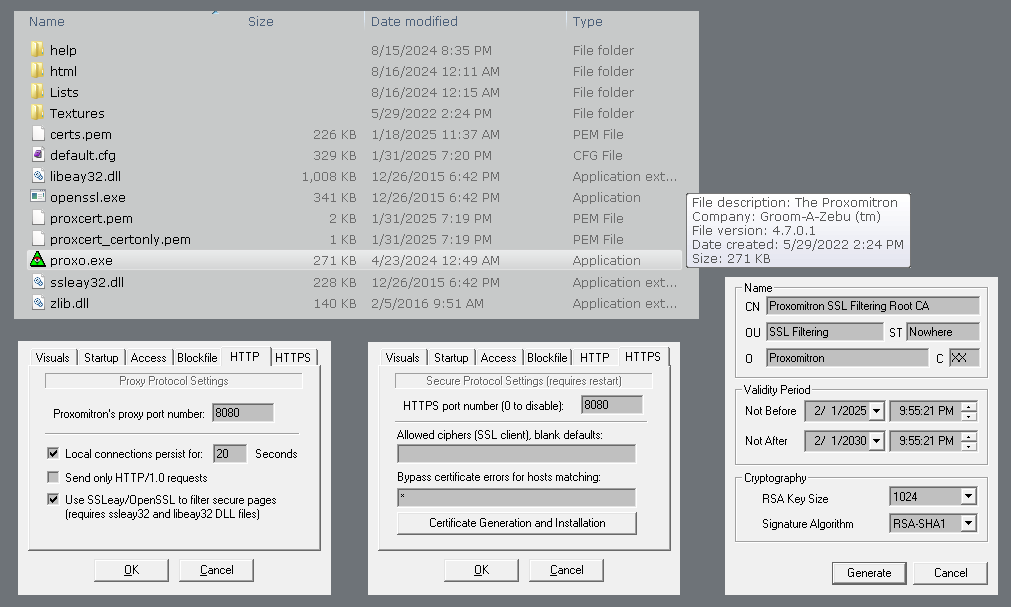Select the default.cfg file name

pyautogui.click(x=83, y=155)
